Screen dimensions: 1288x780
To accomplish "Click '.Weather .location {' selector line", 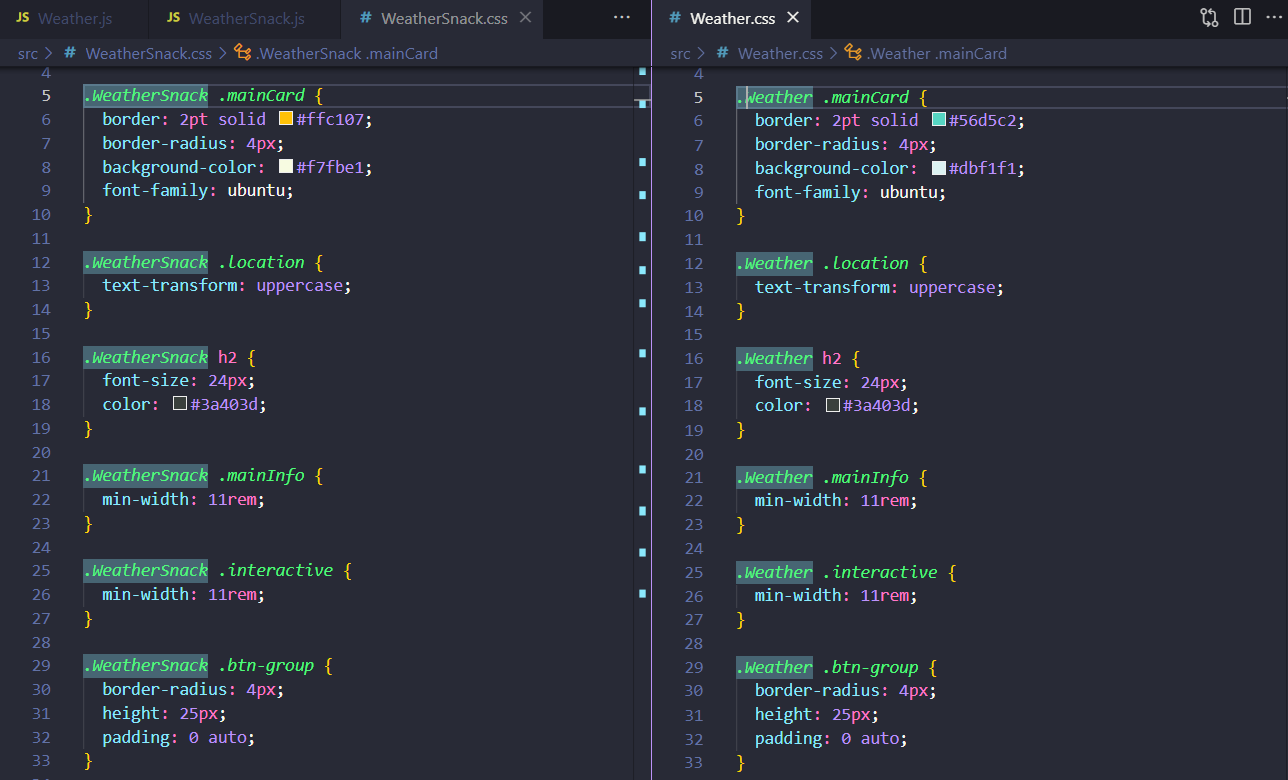I will pos(833,263).
